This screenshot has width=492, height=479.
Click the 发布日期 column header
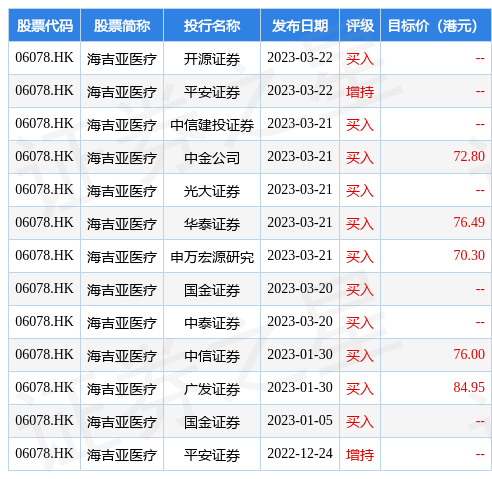[x=300, y=26]
